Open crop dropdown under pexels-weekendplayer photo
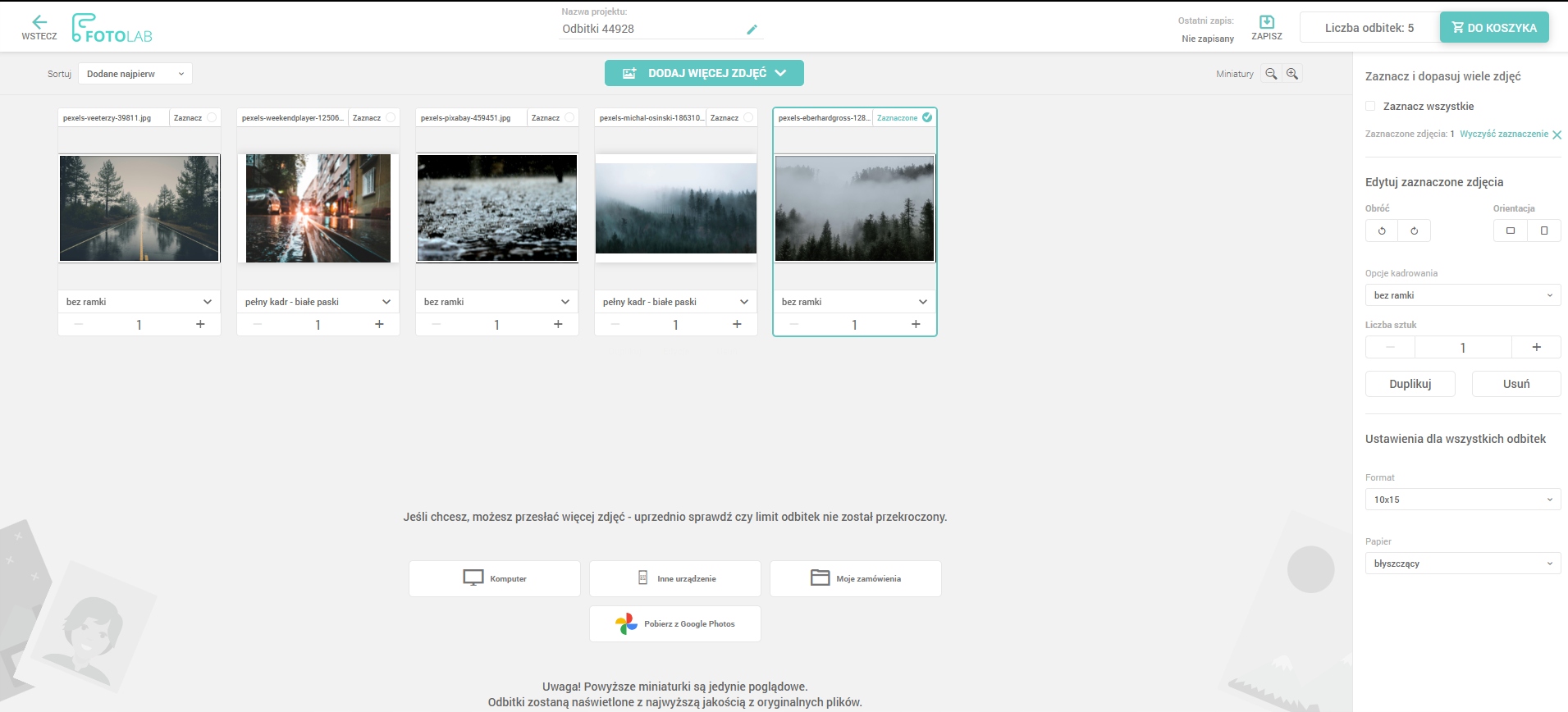Image resolution: width=1568 pixels, height=712 pixels. coord(318,302)
